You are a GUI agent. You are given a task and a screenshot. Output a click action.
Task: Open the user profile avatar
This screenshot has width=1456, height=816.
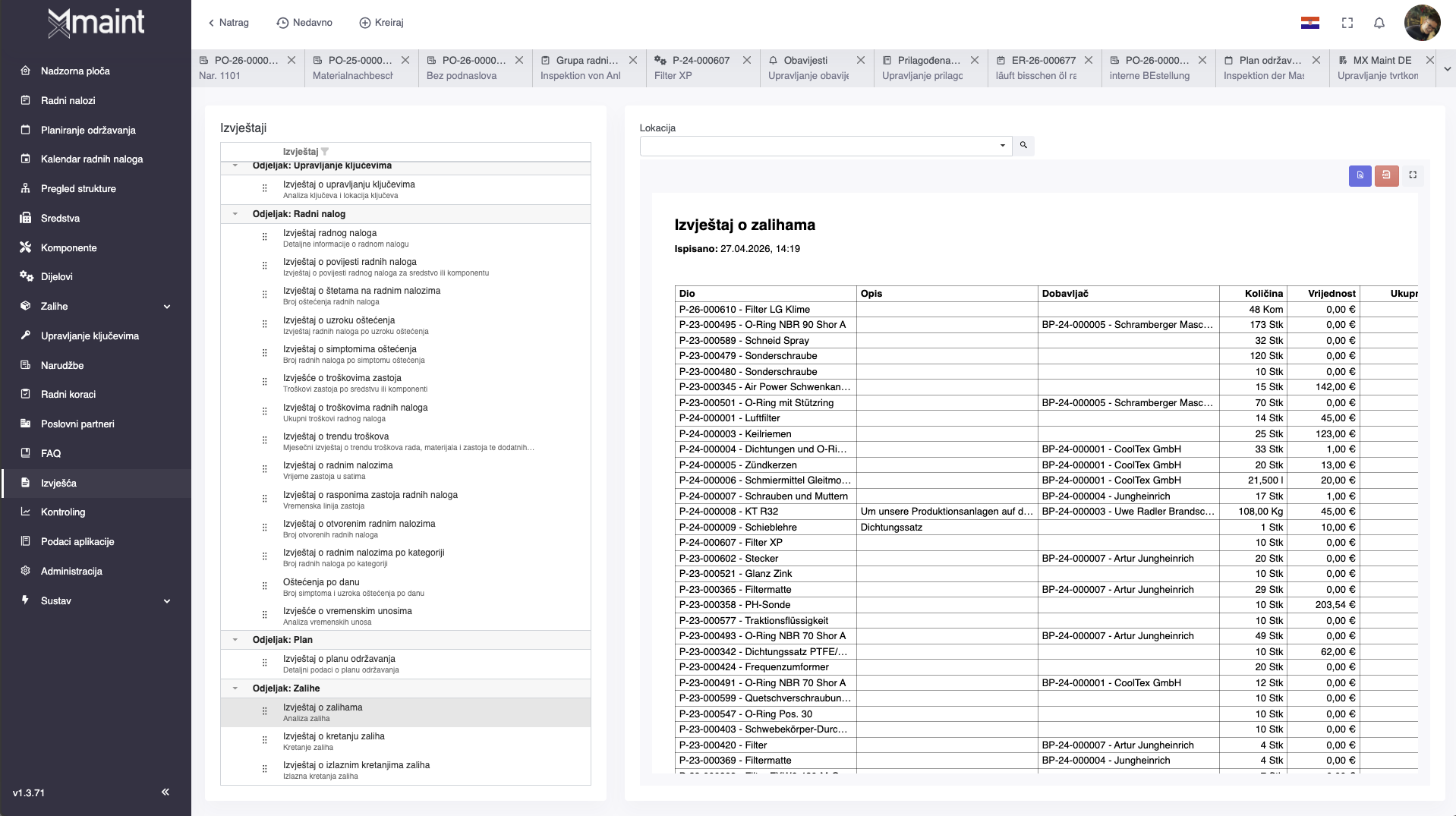tap(1422, 23)
